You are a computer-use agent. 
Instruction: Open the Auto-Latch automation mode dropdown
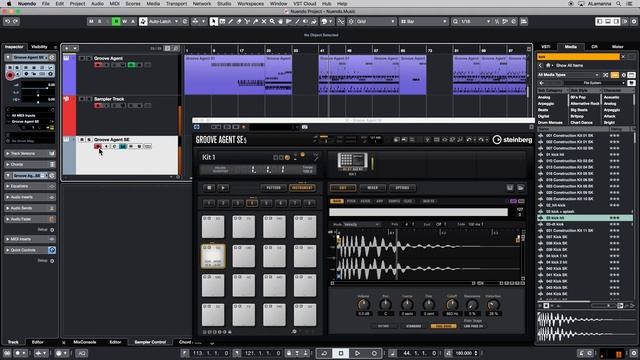coord(163,21)
